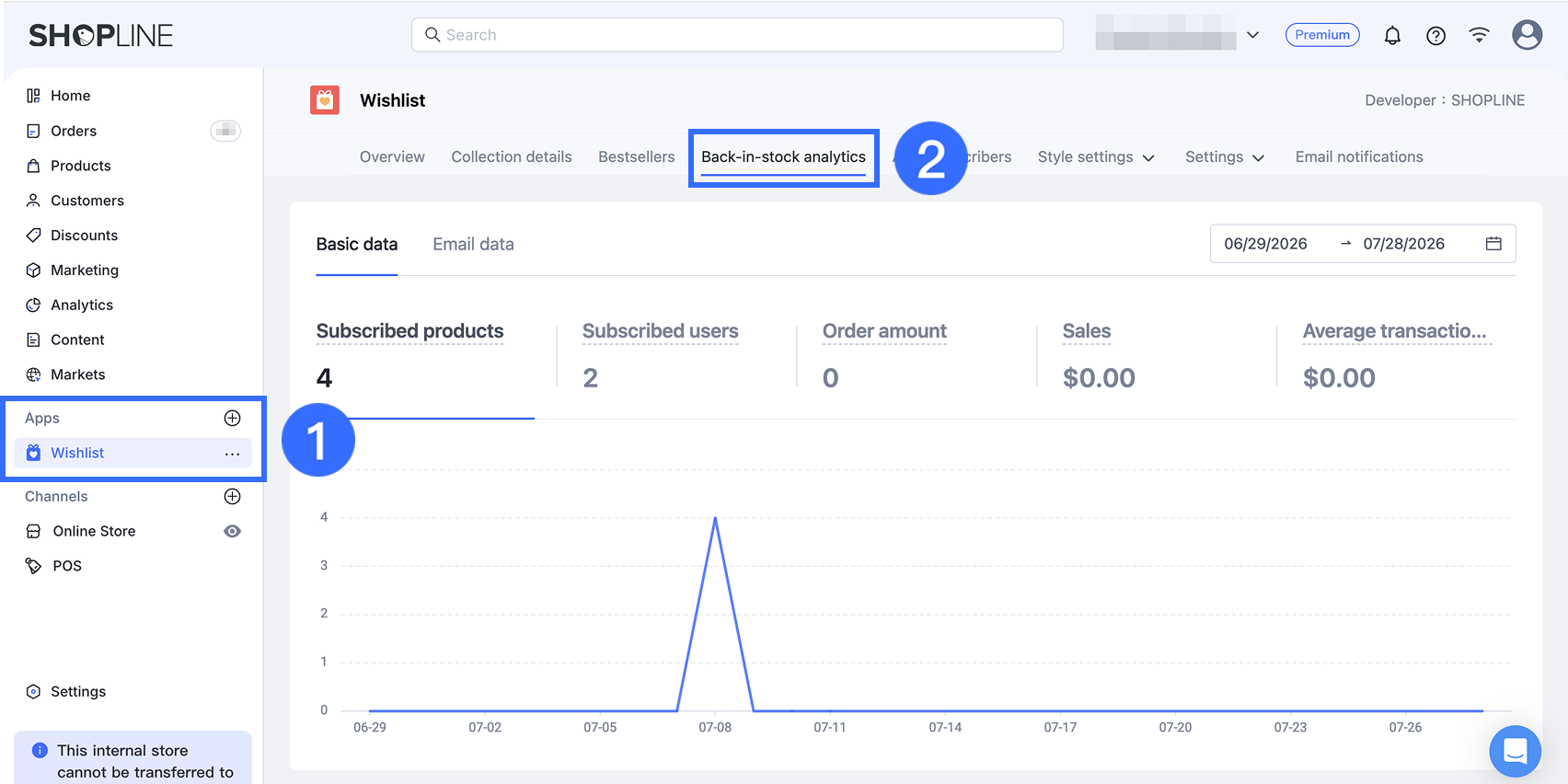Image resolution: width=1568 pixels, height=784 pixels.
Task: Select the Order amount metric
Action: [x=884, y=331]
